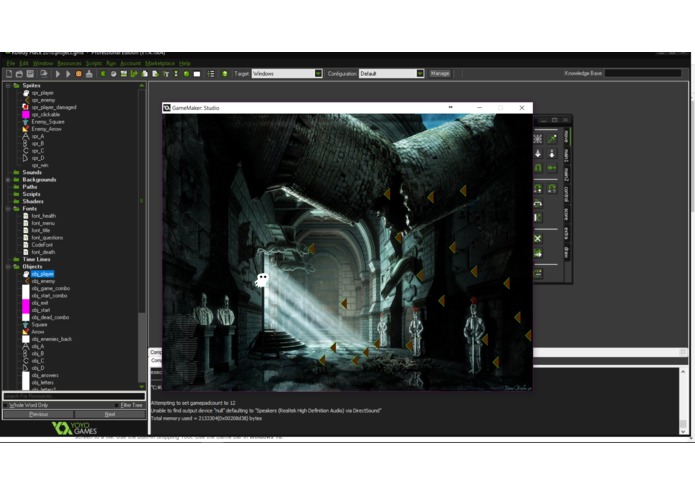Open the Scripts menu
695x494 pixels.
94,63
